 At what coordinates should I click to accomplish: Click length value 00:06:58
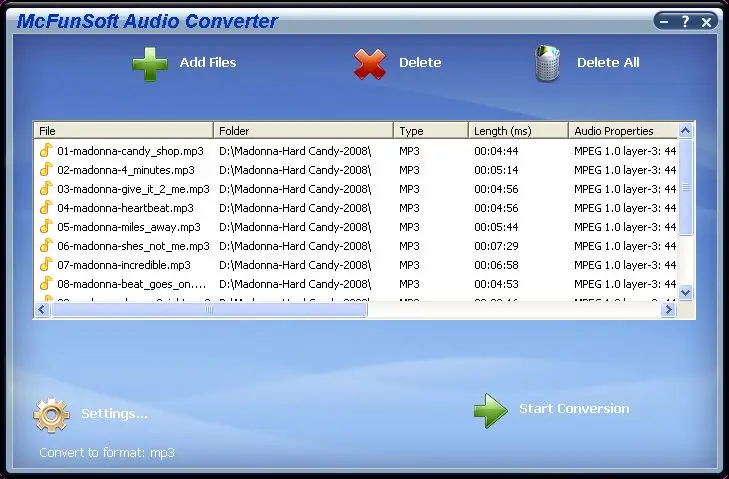(x=496, y=265)
